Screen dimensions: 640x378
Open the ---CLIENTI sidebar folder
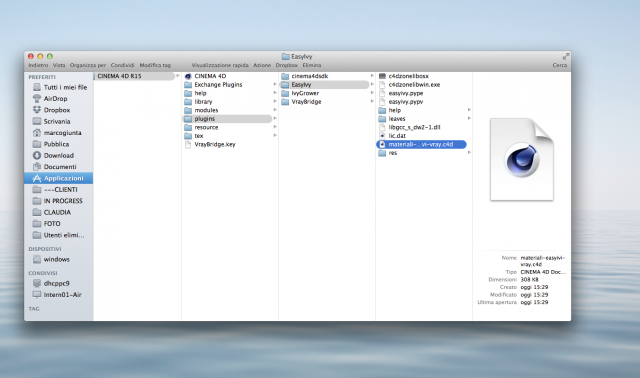(x=55, y=190)
